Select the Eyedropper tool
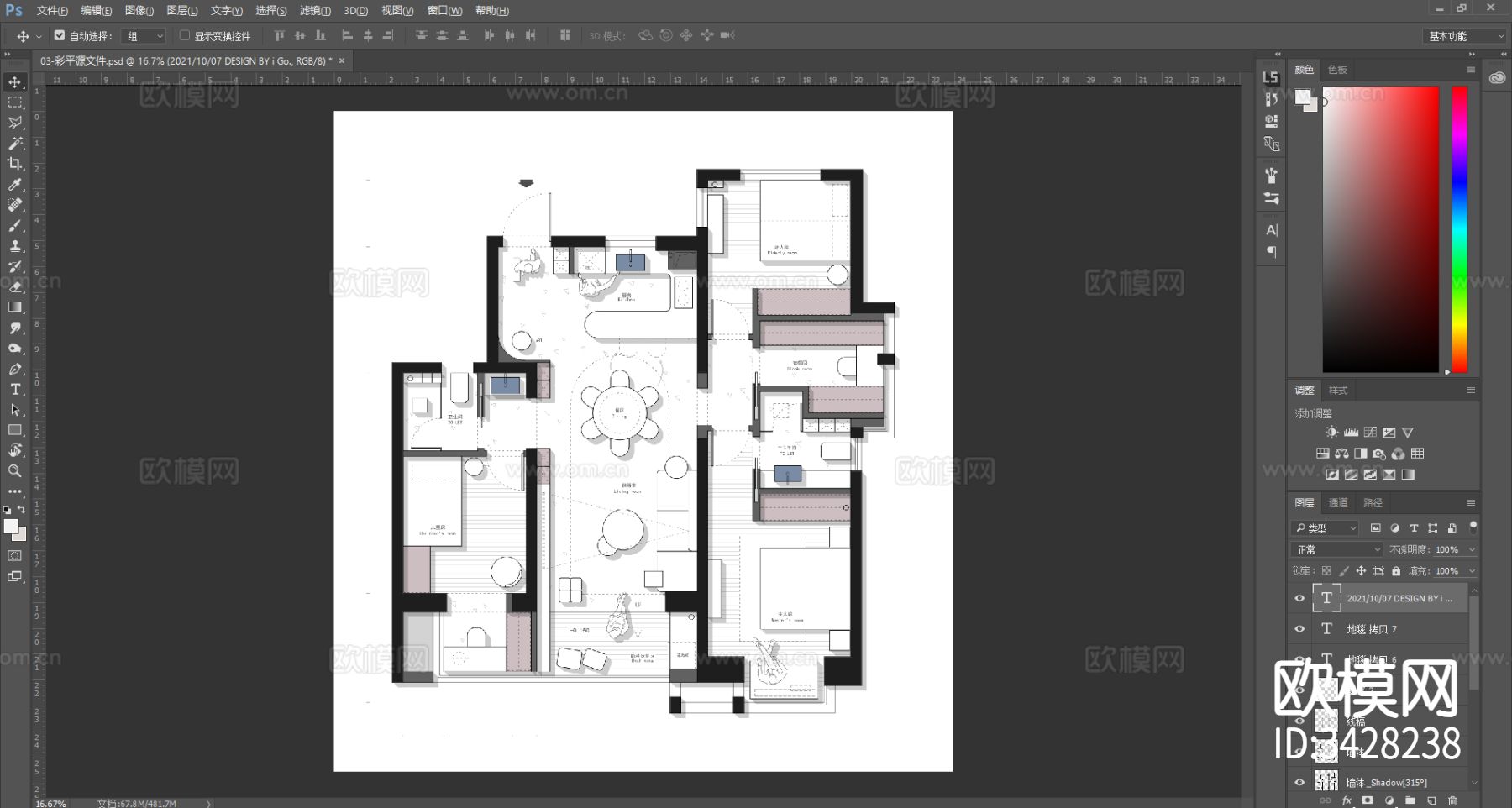Viewport: 1512px width, 808px height. point(15,185)
